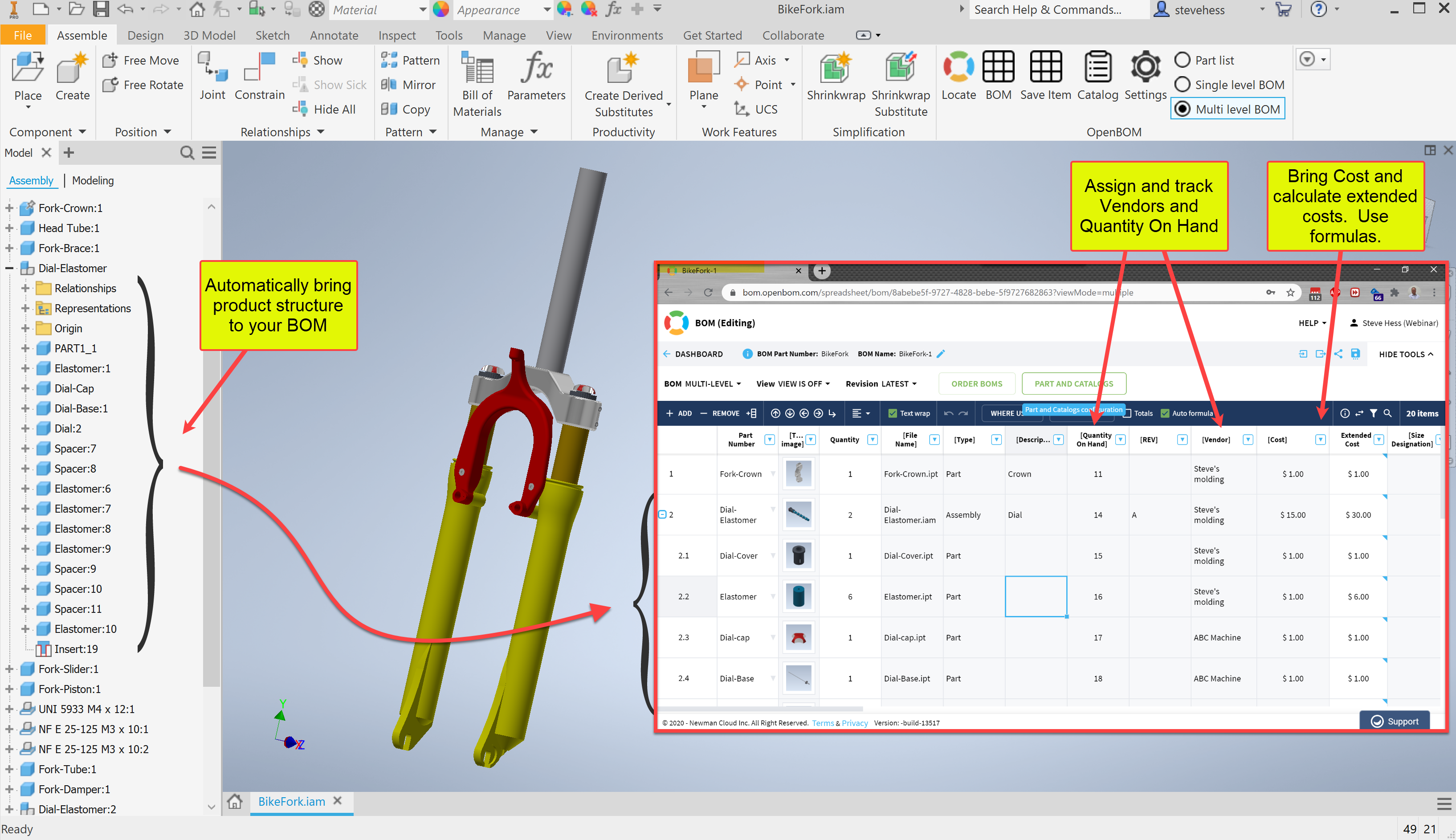Select the Part list radio button

pyautogui.click(x=1183, y=60)
